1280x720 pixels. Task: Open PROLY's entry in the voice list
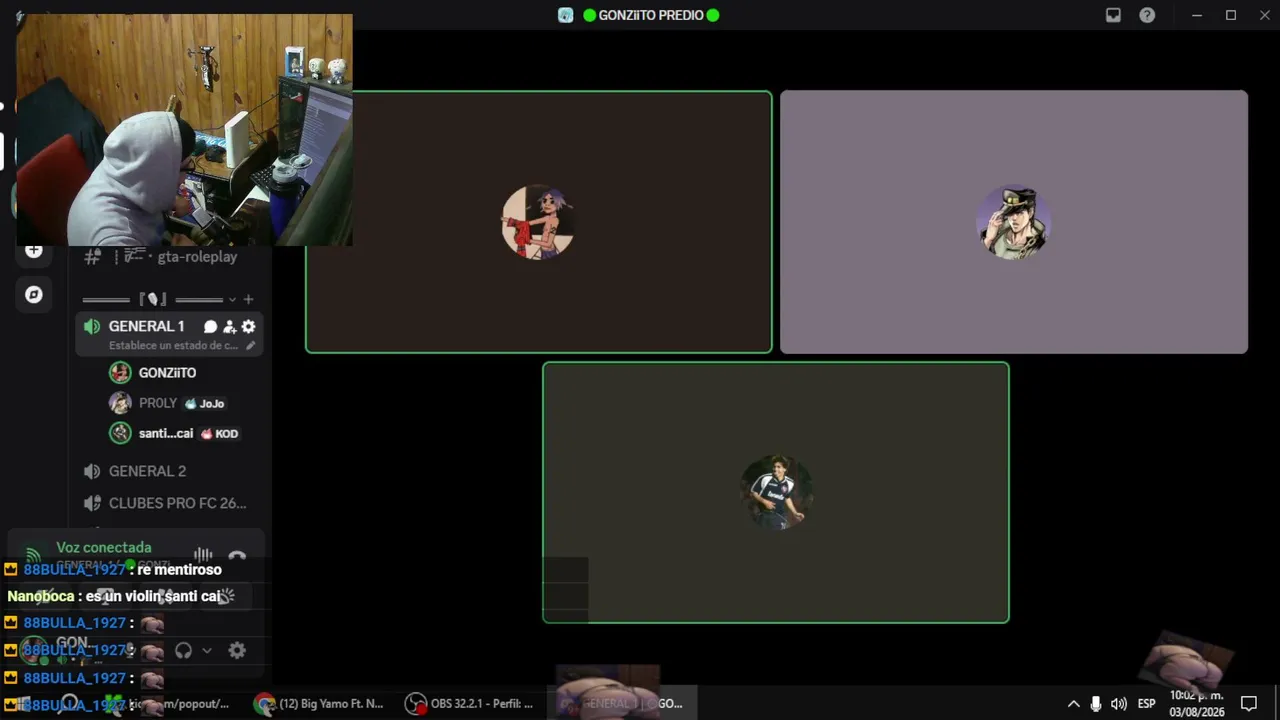(170, 403)
